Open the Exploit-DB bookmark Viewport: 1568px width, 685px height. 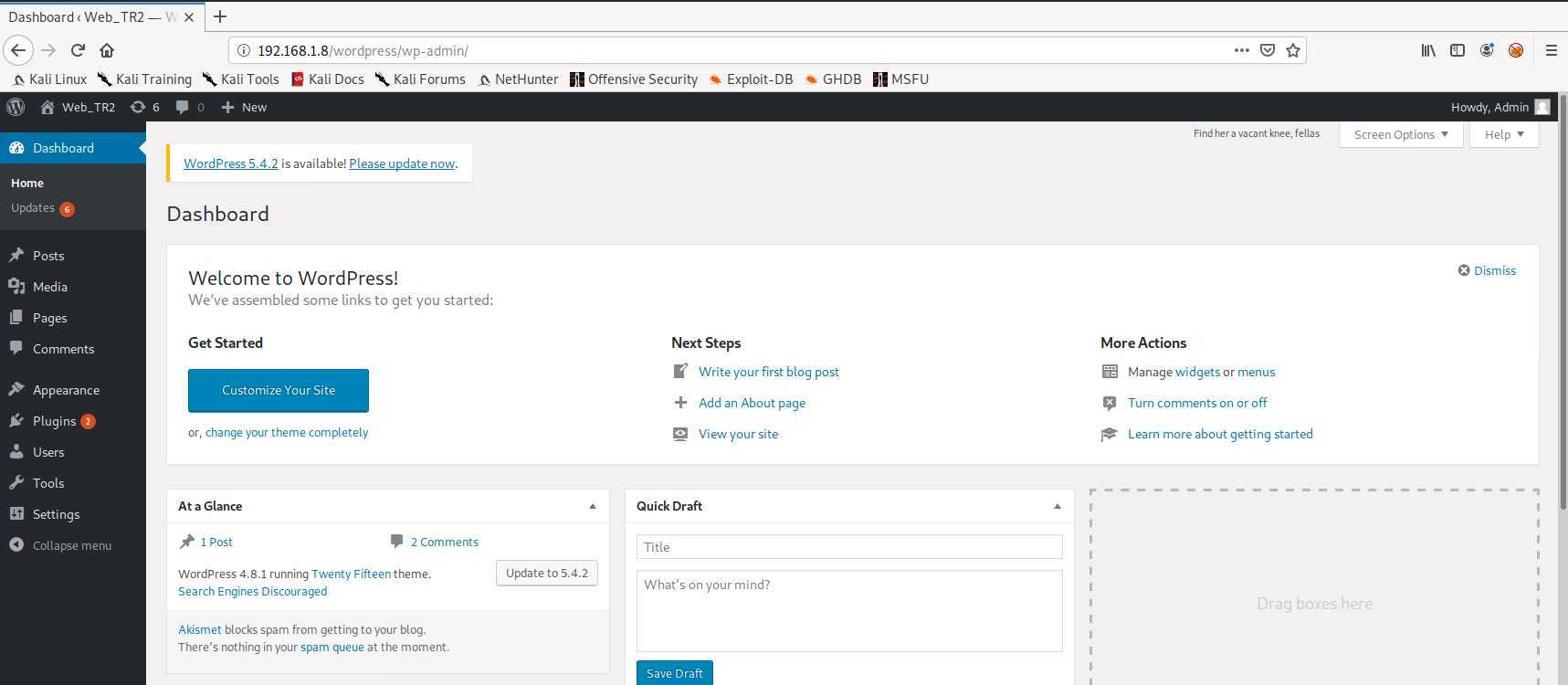click(x=752, y=79)
